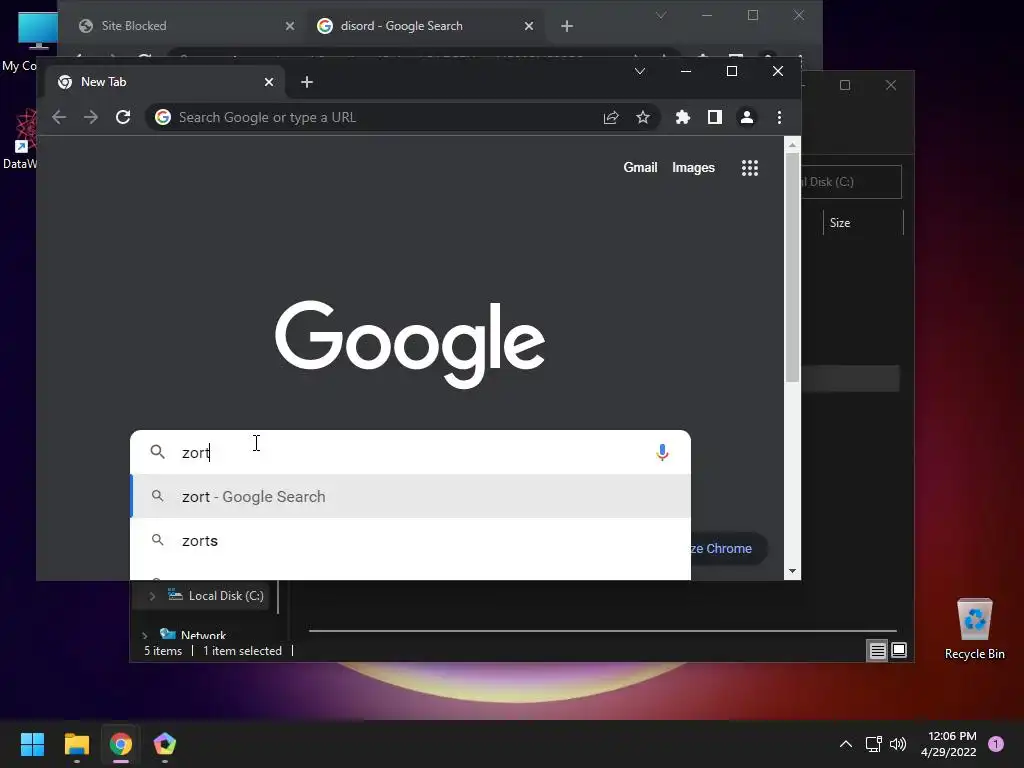Select the DataW desktop shortcut
The width and height of the screenshot is (1024, 768).
tap(20, 140)
